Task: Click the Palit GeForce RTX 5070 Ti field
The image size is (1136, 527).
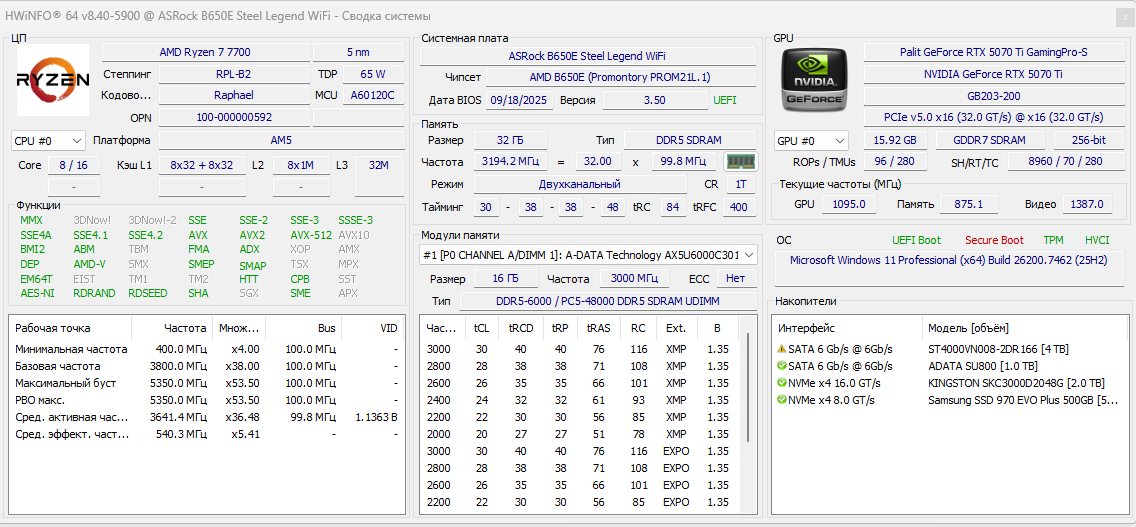Action: pos(993,52)
